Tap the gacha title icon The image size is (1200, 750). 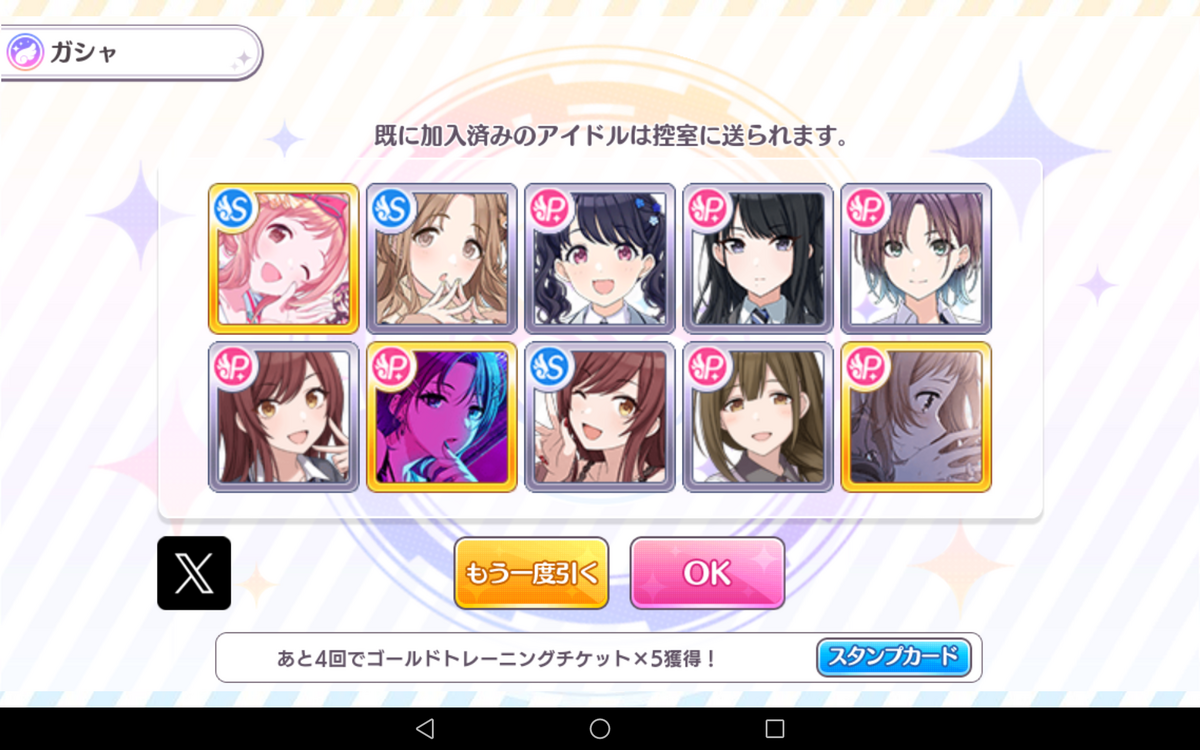coord(24,52)
